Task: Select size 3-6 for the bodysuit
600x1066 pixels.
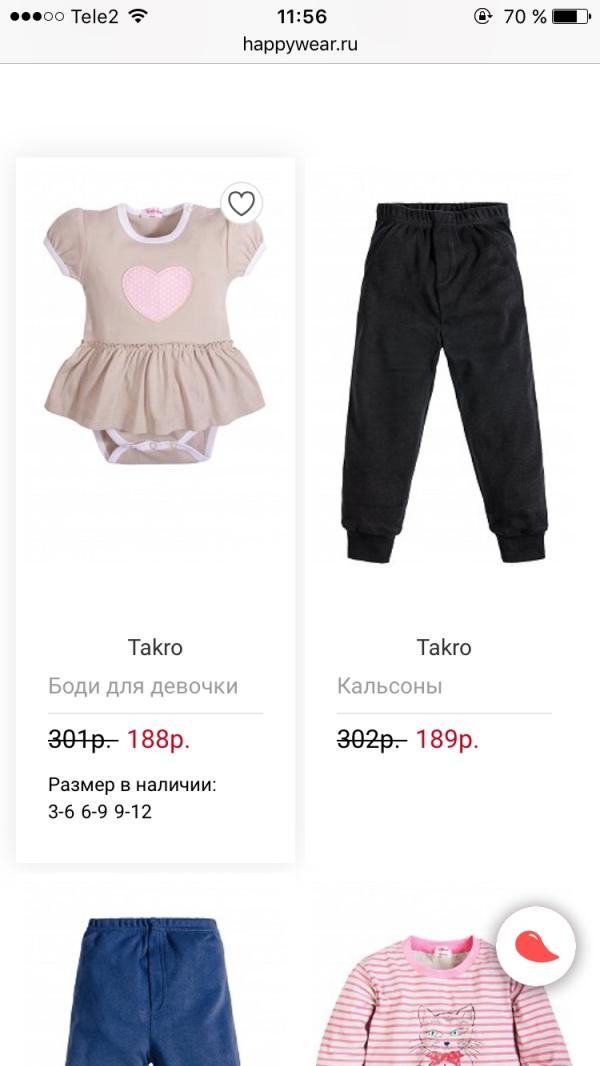Action: 61,812
